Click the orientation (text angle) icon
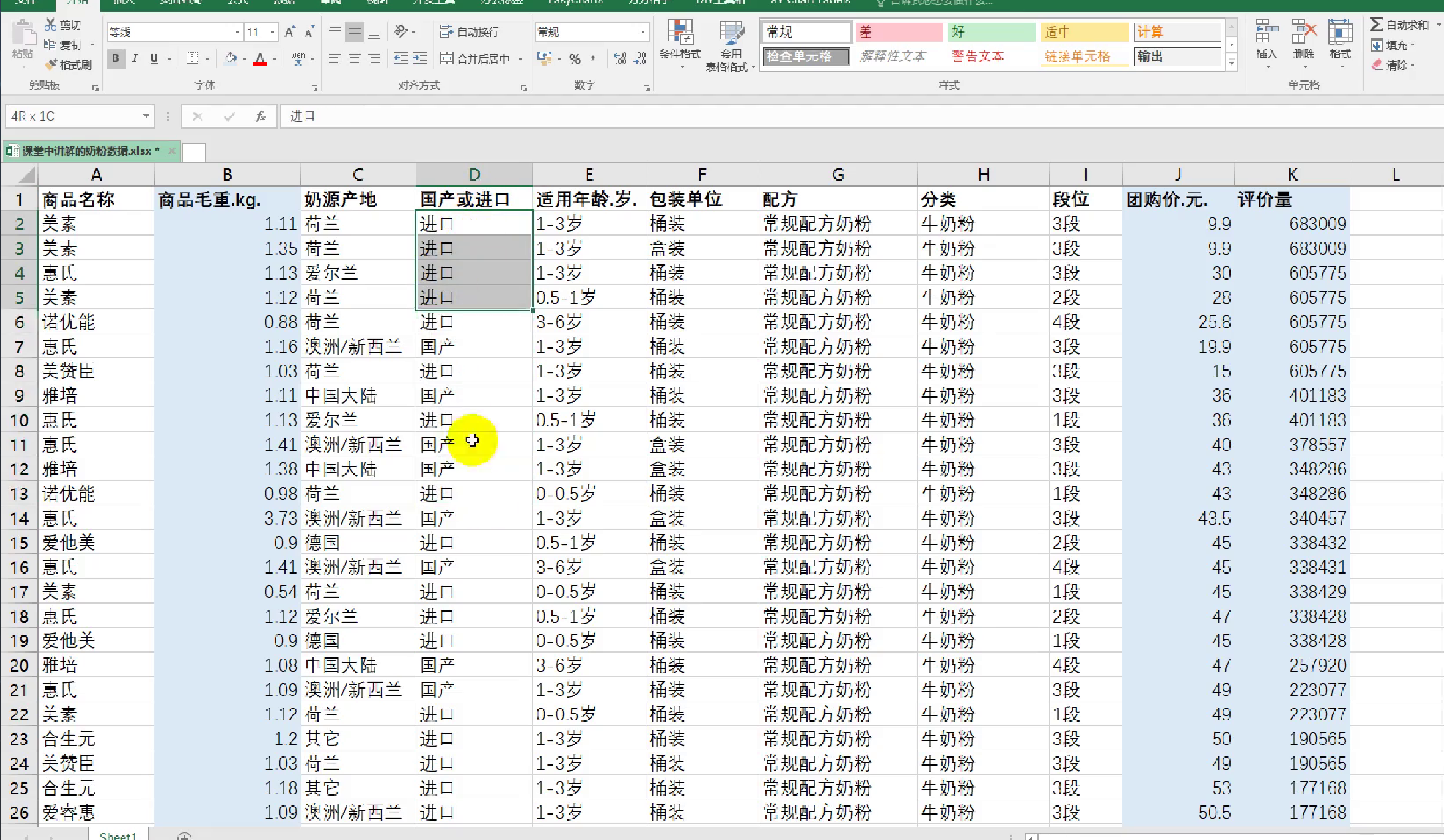 [401, 31]
